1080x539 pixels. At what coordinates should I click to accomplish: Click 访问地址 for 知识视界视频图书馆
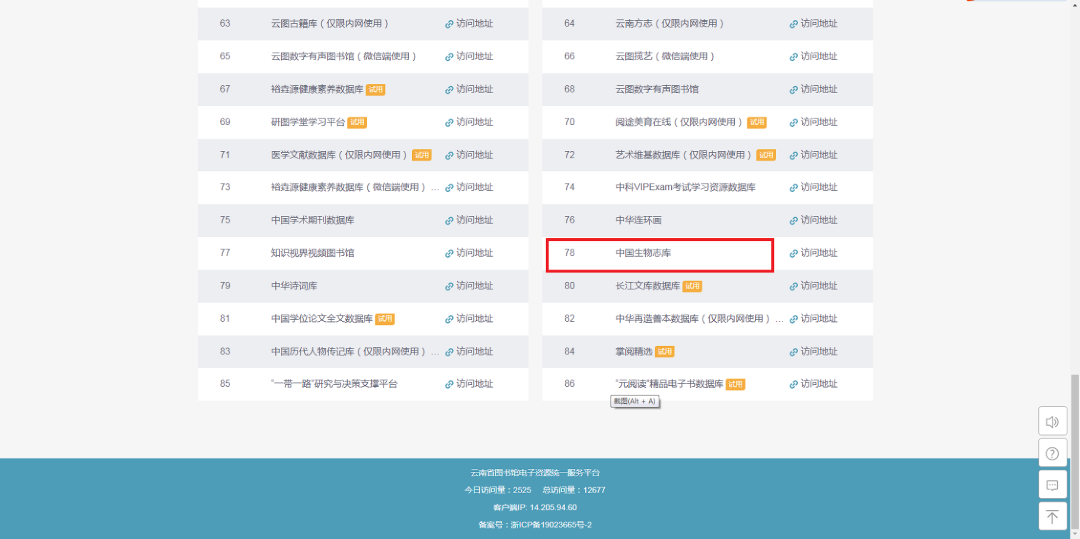[475, 253]
